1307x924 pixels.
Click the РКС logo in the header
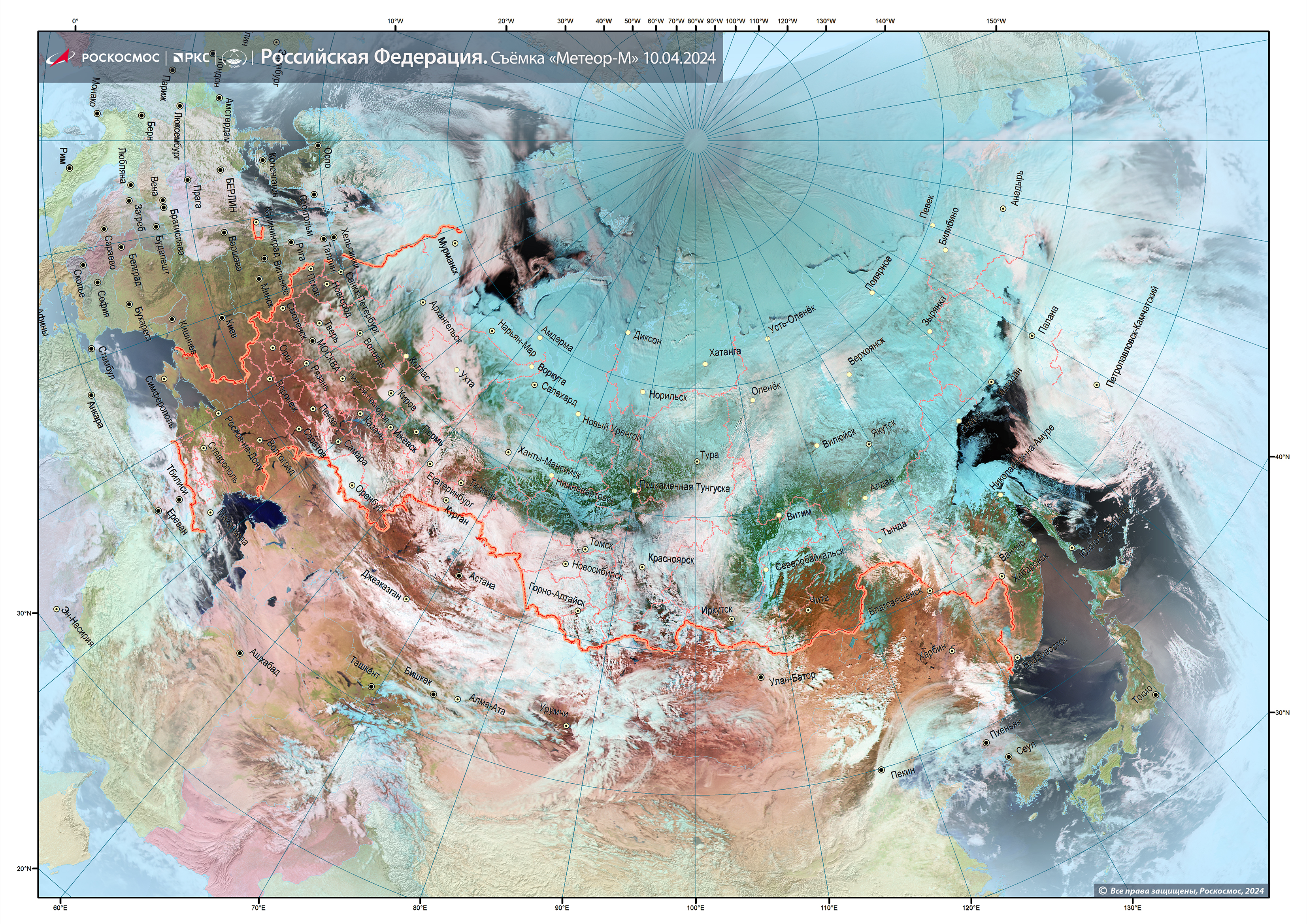[191, 57]
